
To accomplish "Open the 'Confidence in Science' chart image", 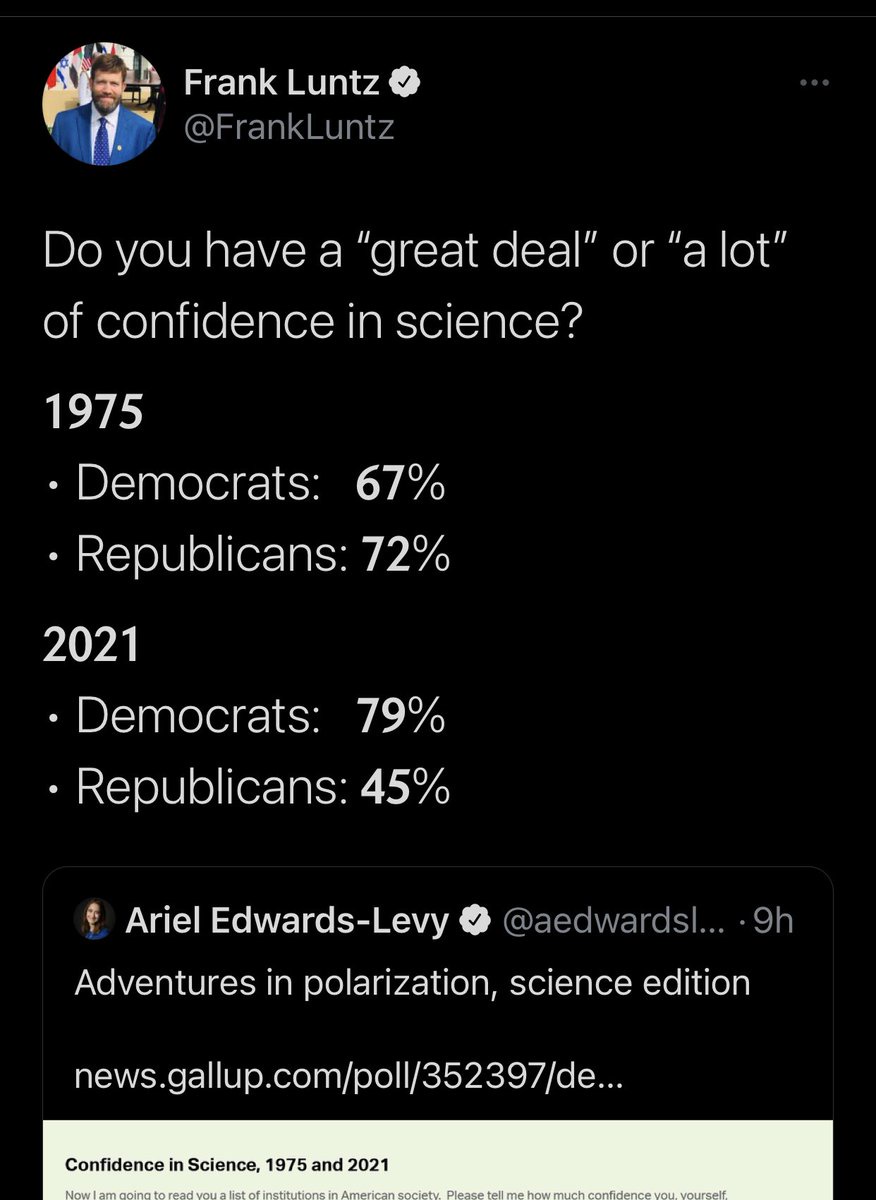I will (437, 1163).
